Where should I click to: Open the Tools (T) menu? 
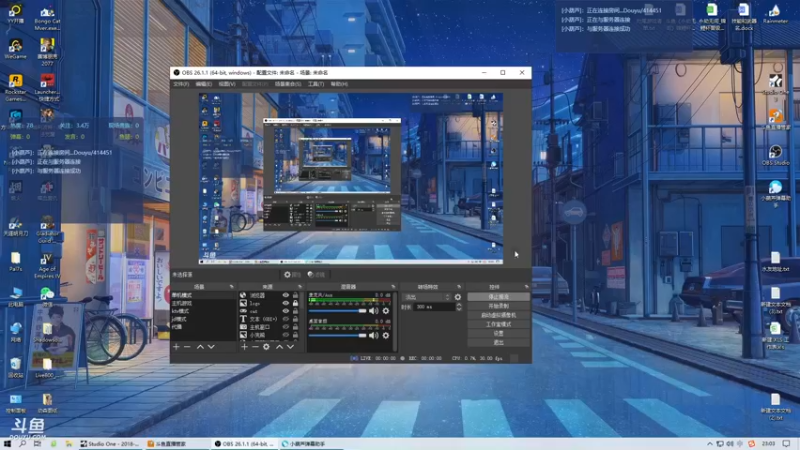pyautogui.click(x=316, y=84)
